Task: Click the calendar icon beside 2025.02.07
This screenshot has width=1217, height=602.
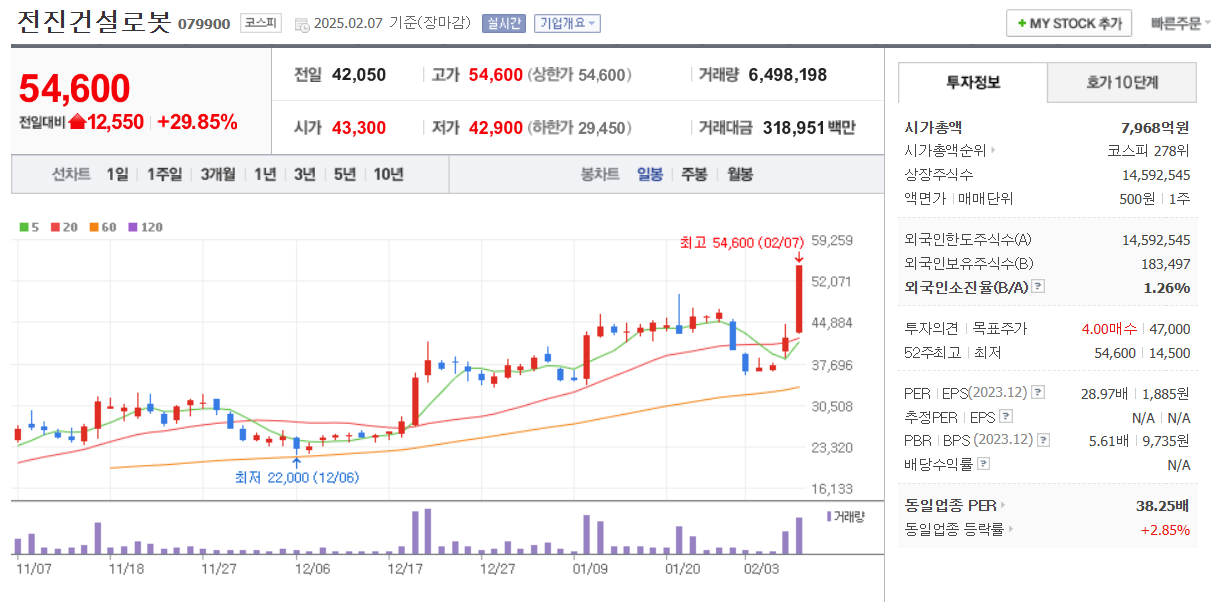Action: 302,24
